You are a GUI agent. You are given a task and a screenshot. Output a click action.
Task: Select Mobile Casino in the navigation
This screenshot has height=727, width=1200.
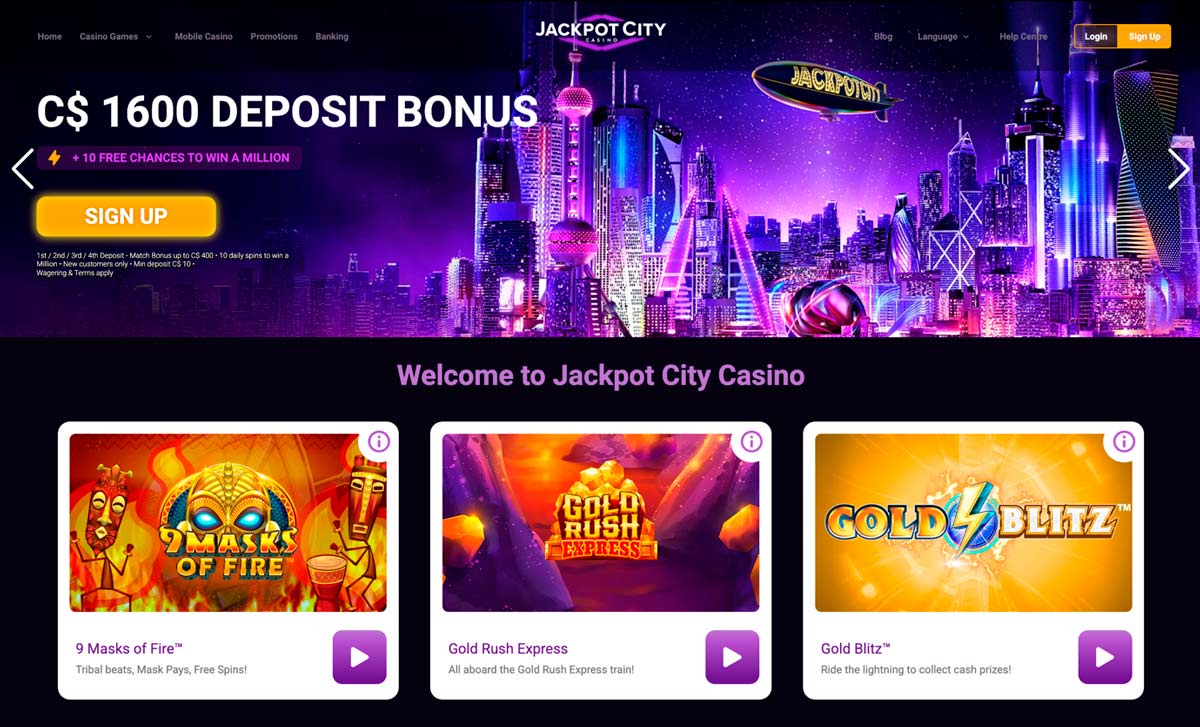(x=203, y=37)
